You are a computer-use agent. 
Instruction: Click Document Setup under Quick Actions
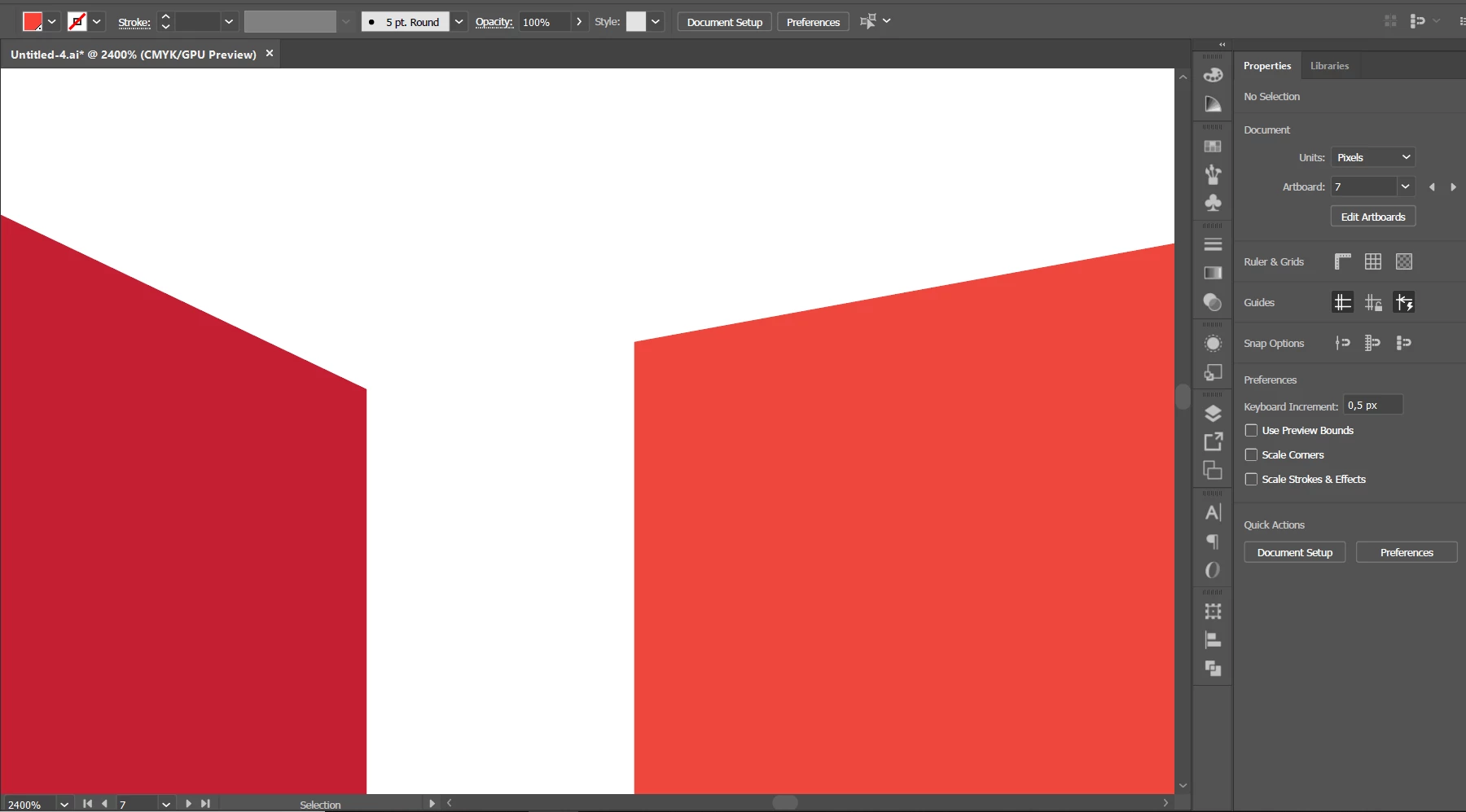coord(1295,552)
